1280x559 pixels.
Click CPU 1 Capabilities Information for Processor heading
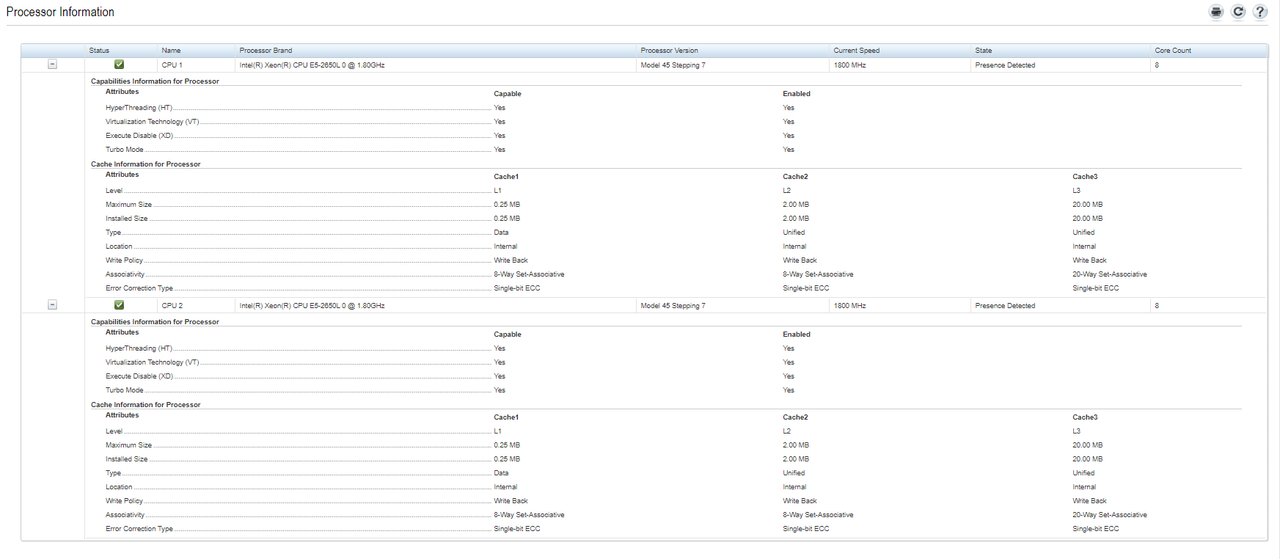[x=155, y=81]
